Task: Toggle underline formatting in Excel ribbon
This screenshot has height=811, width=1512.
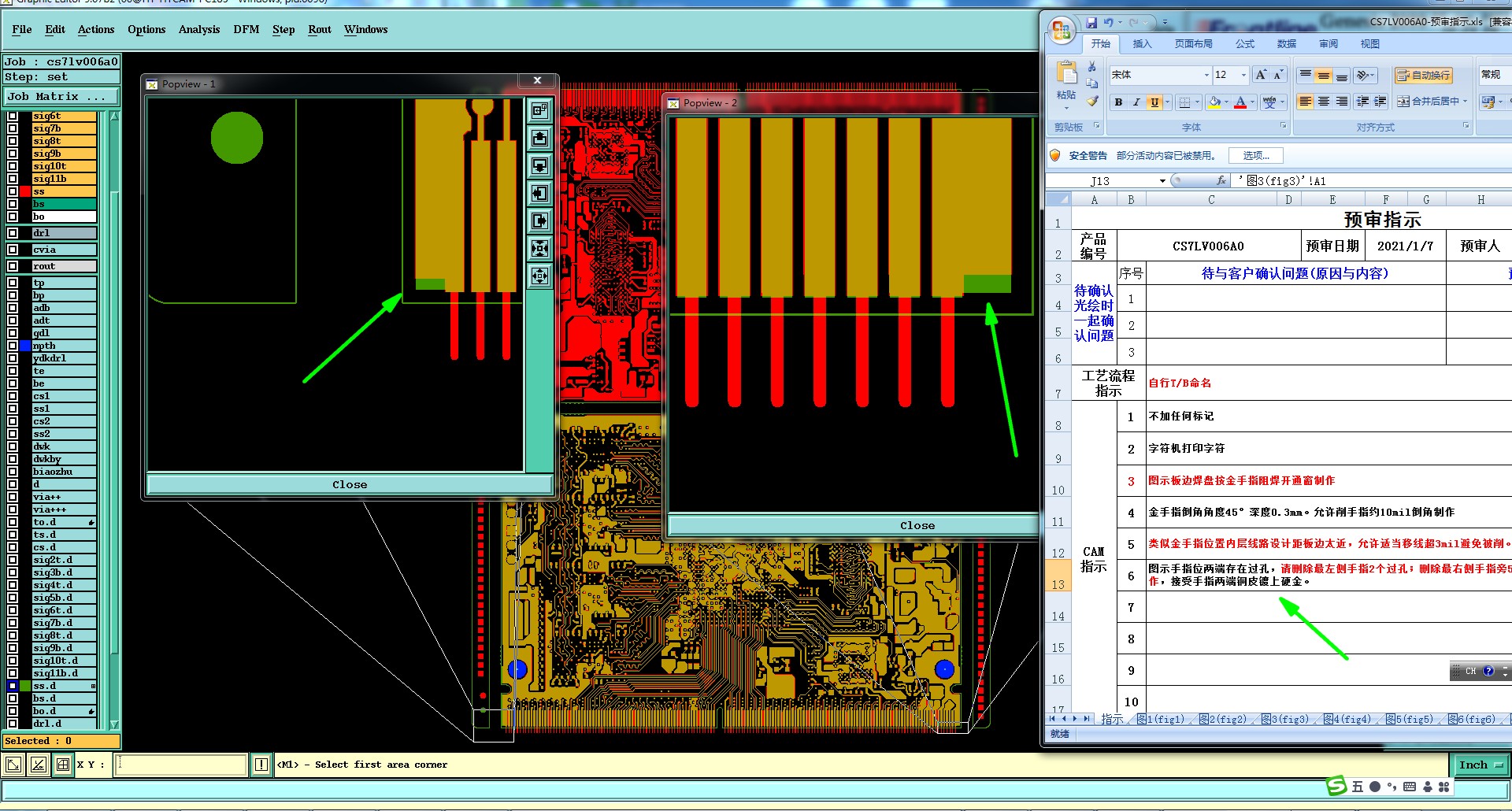Action: 1154,102
